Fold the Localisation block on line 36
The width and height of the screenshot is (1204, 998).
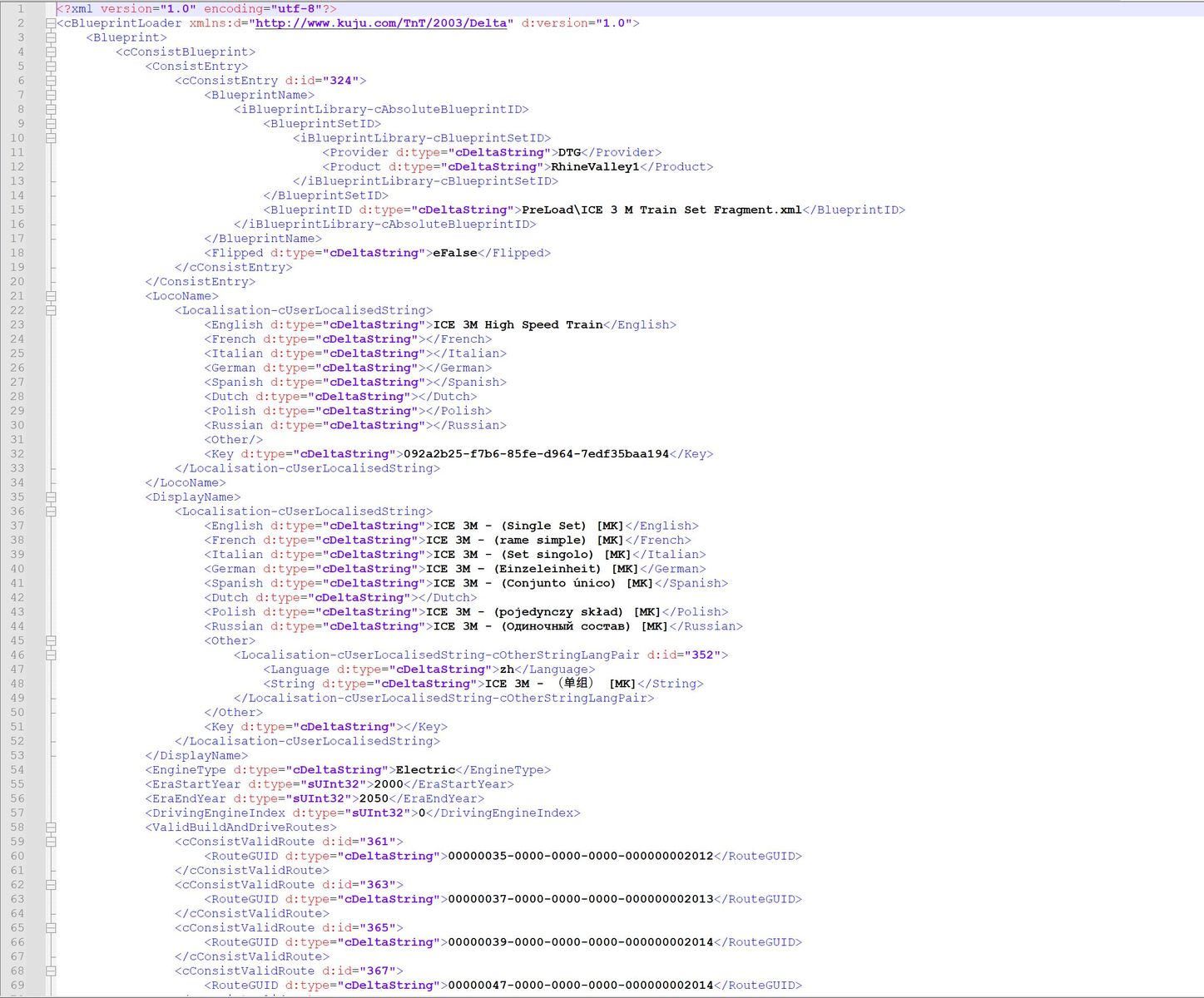click(x=51, y=511)
